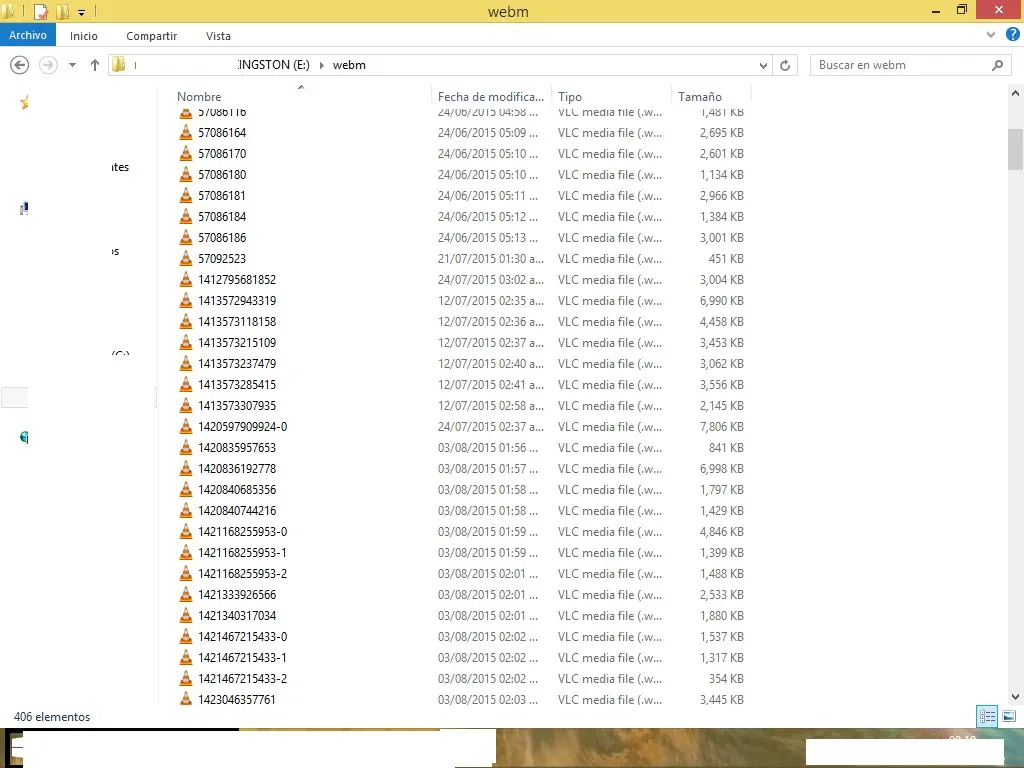This screenshot has width=1024, height=768.
Task: Click the network globe icon in navigation pane
Action: pos(24,437)
